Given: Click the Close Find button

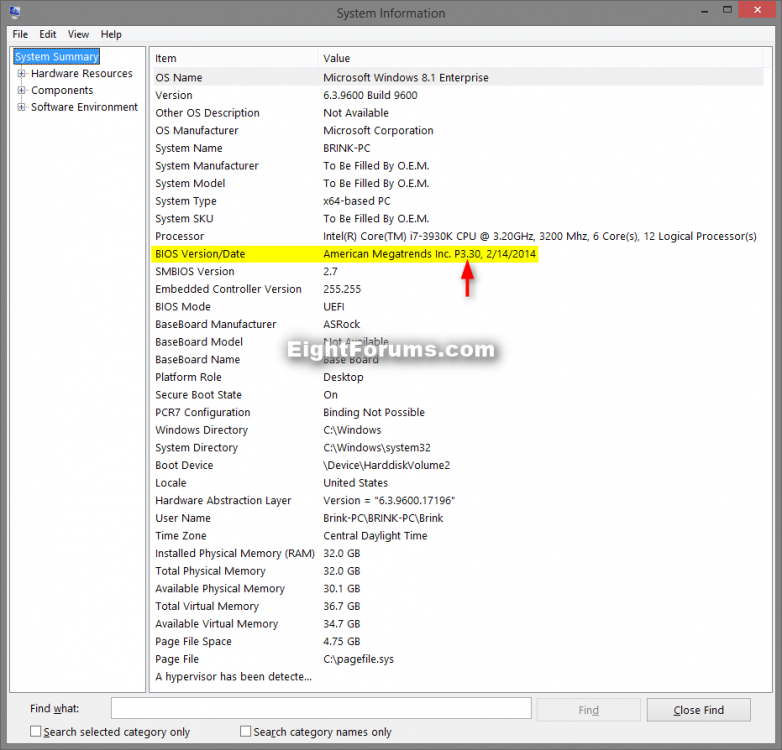Looking at the screenshot, I should pyautogui.click(x=698, y=710).
